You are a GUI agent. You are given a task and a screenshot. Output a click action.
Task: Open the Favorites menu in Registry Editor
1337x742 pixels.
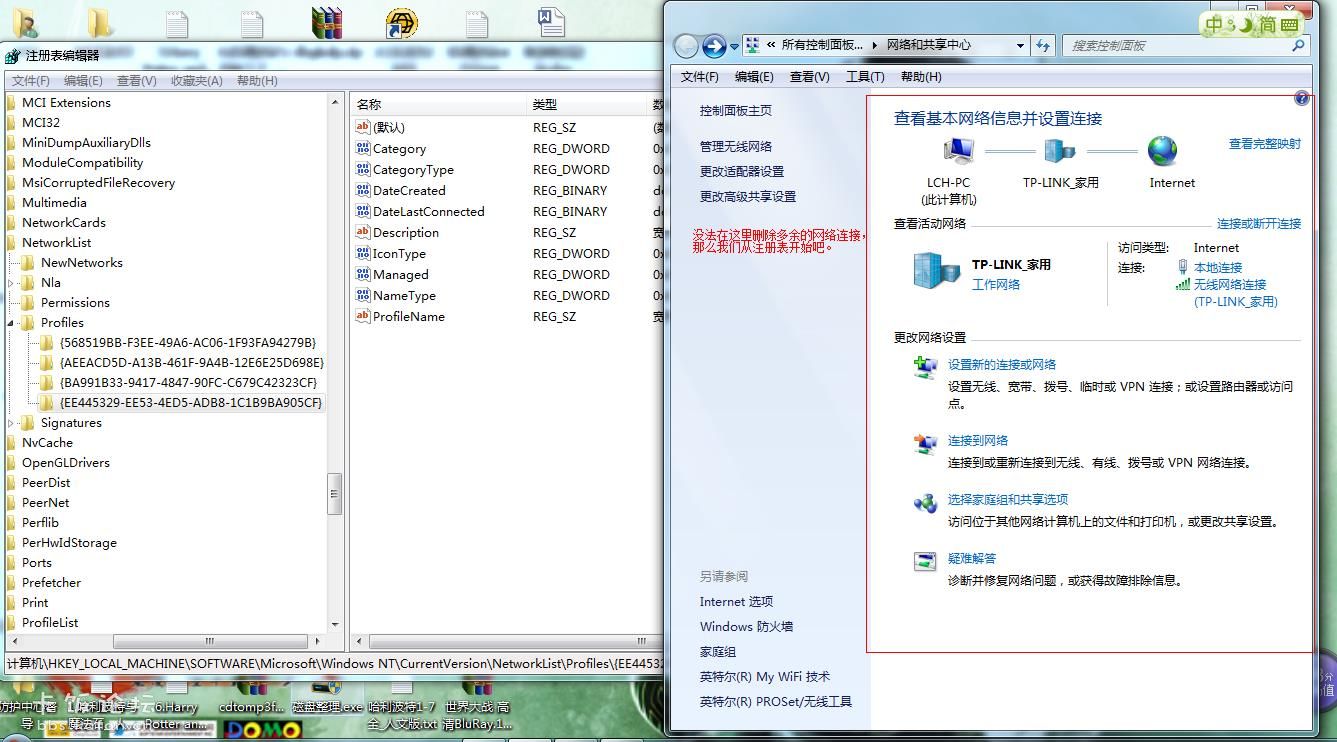(197, 81)
